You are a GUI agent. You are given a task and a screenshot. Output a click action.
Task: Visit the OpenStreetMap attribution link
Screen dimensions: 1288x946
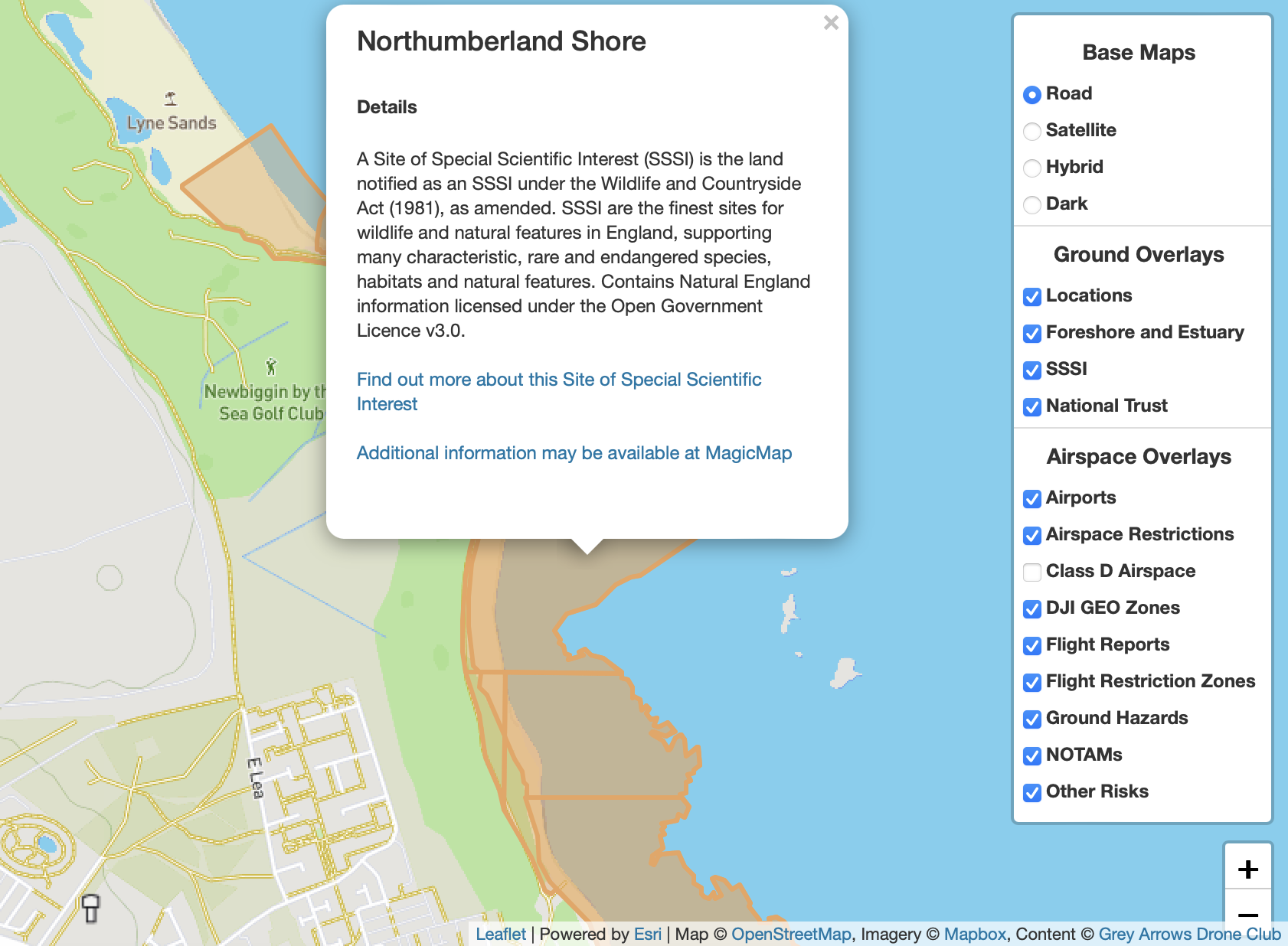(x=790, y=934)
